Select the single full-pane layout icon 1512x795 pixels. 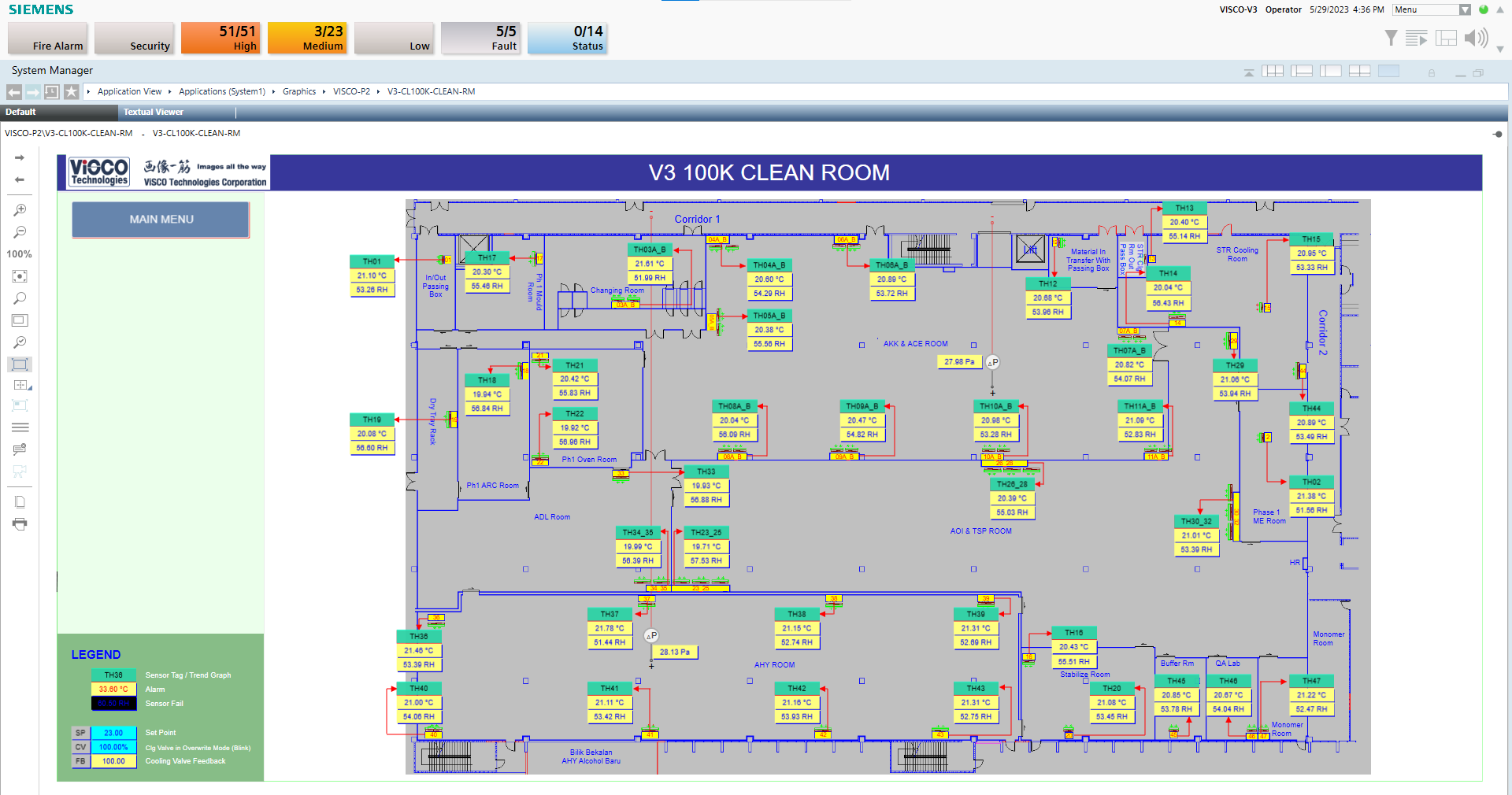click(1388, 72)
